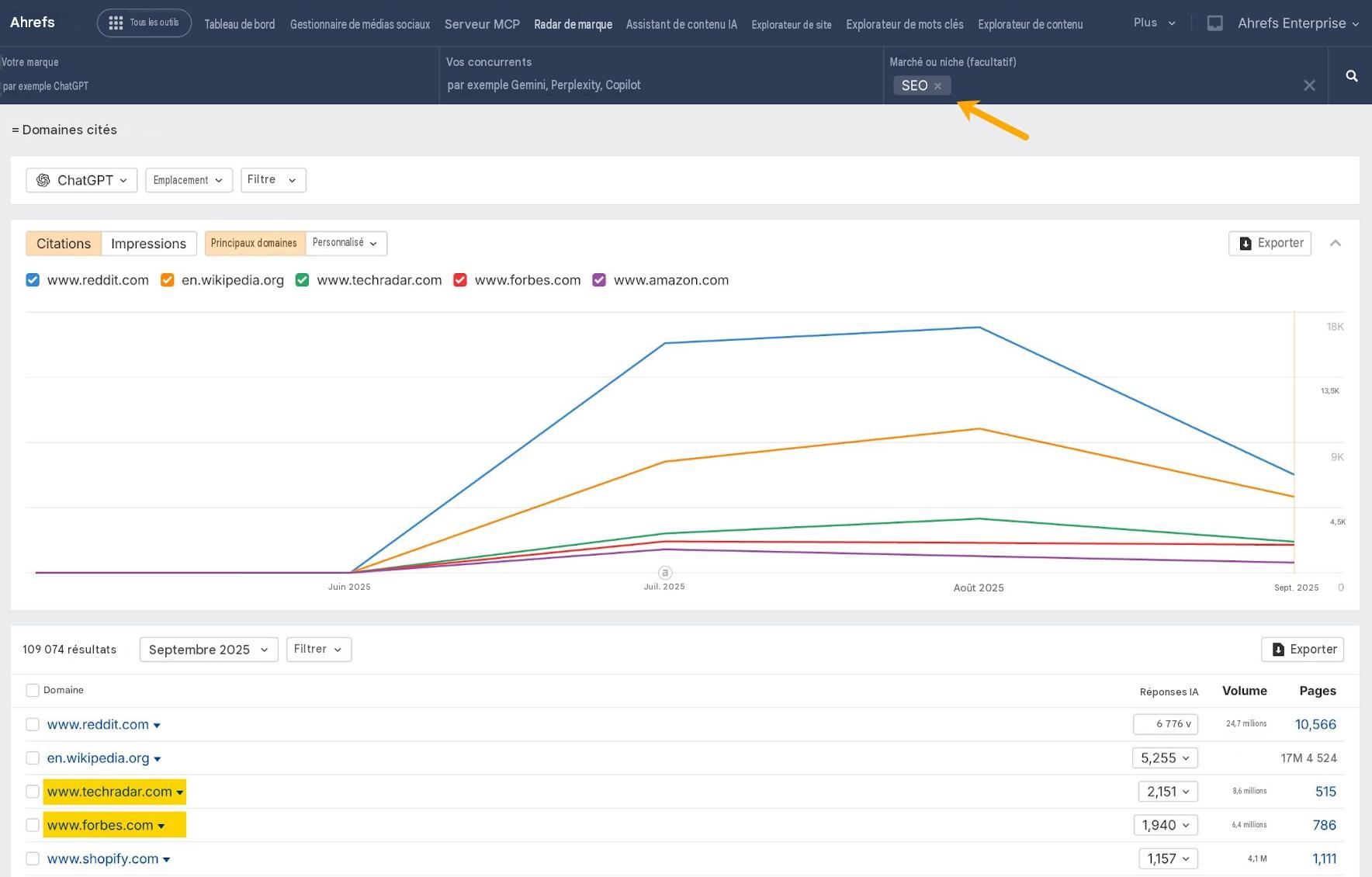
Task: Open the 786 pages link for forbes
Action: [1325, 825]
